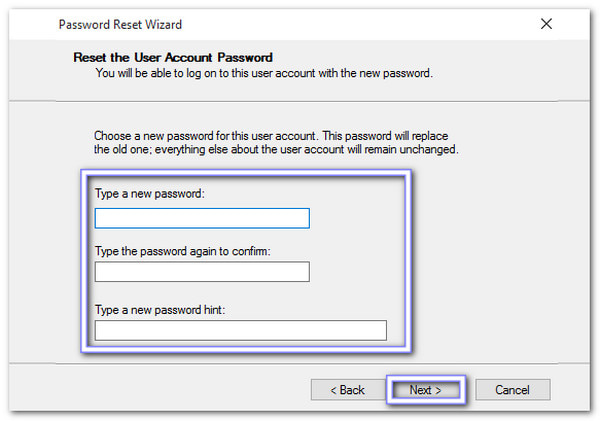This screenshot has height=421, width=600.
Task: Click the 'Password Reset Wizard' window title
Action: [x=120, y=24]
